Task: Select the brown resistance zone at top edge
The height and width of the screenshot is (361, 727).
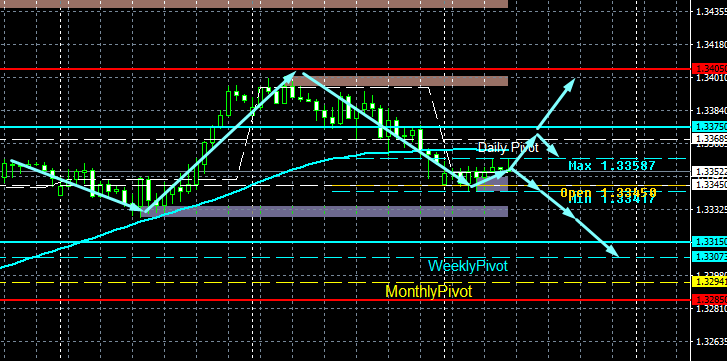Action: click(254, 4)
